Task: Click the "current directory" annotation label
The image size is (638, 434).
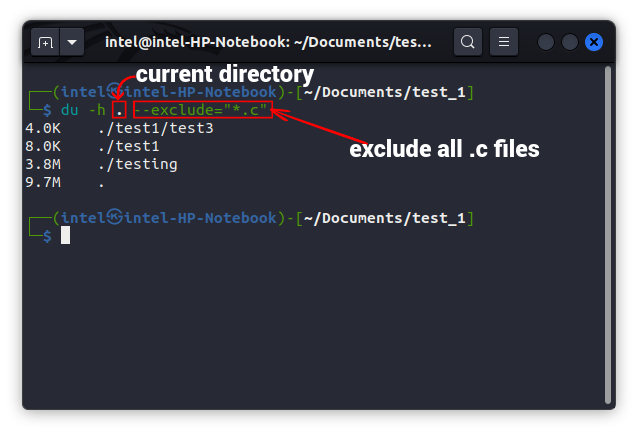Action: click(224, 74)
